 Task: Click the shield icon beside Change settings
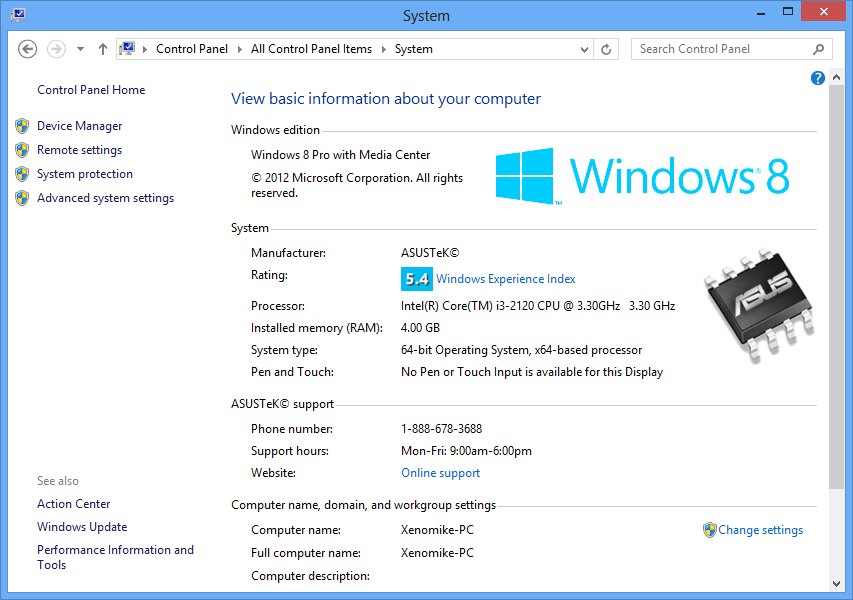point(709,530)
